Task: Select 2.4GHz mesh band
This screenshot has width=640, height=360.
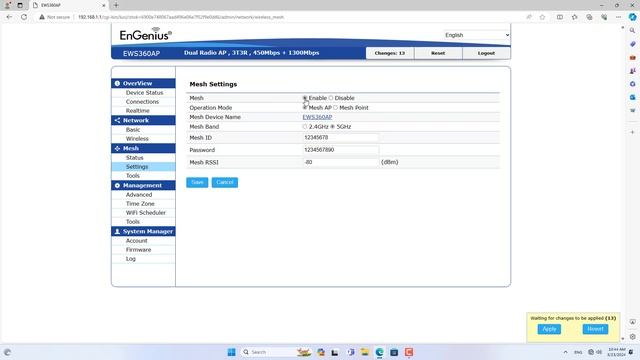Action: click(305, 127)
